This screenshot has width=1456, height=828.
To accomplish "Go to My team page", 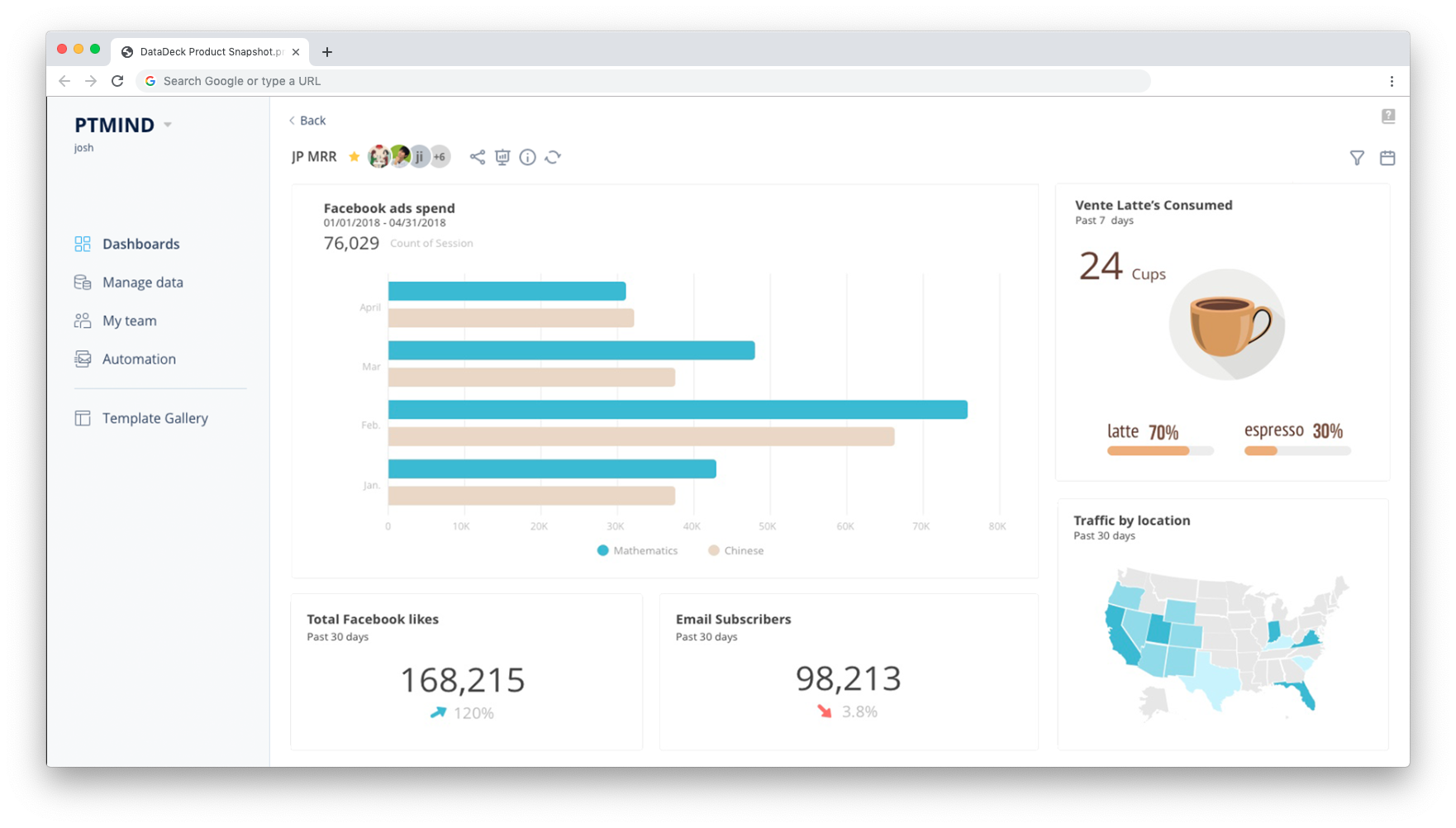I will coord(129,321).
